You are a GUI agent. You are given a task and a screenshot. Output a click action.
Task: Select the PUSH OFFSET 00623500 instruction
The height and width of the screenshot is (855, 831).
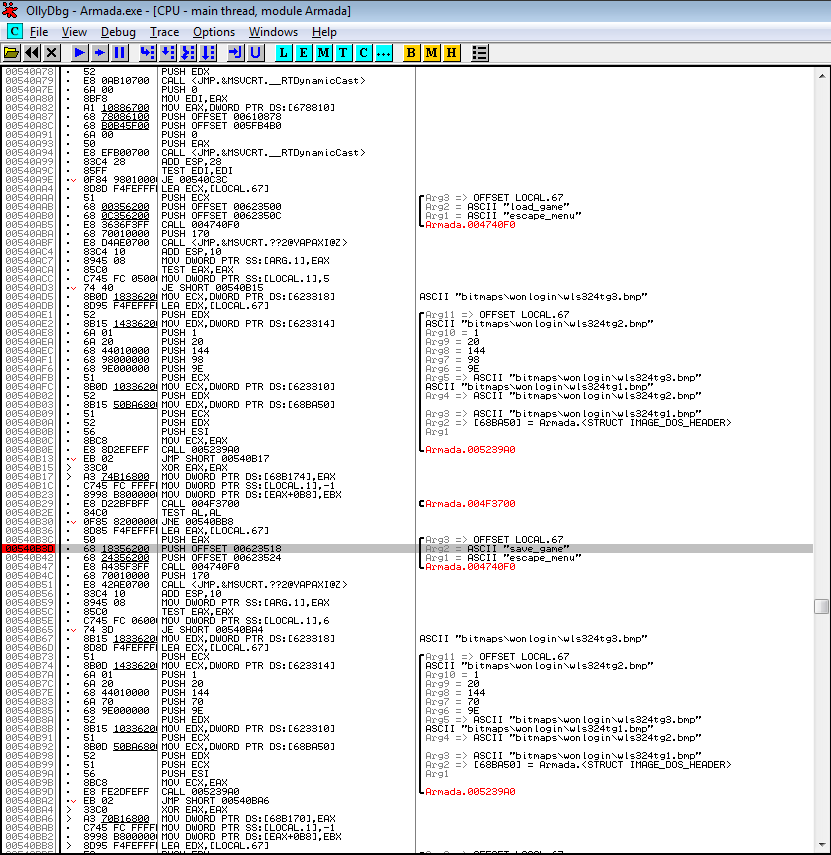coord(221,207)
